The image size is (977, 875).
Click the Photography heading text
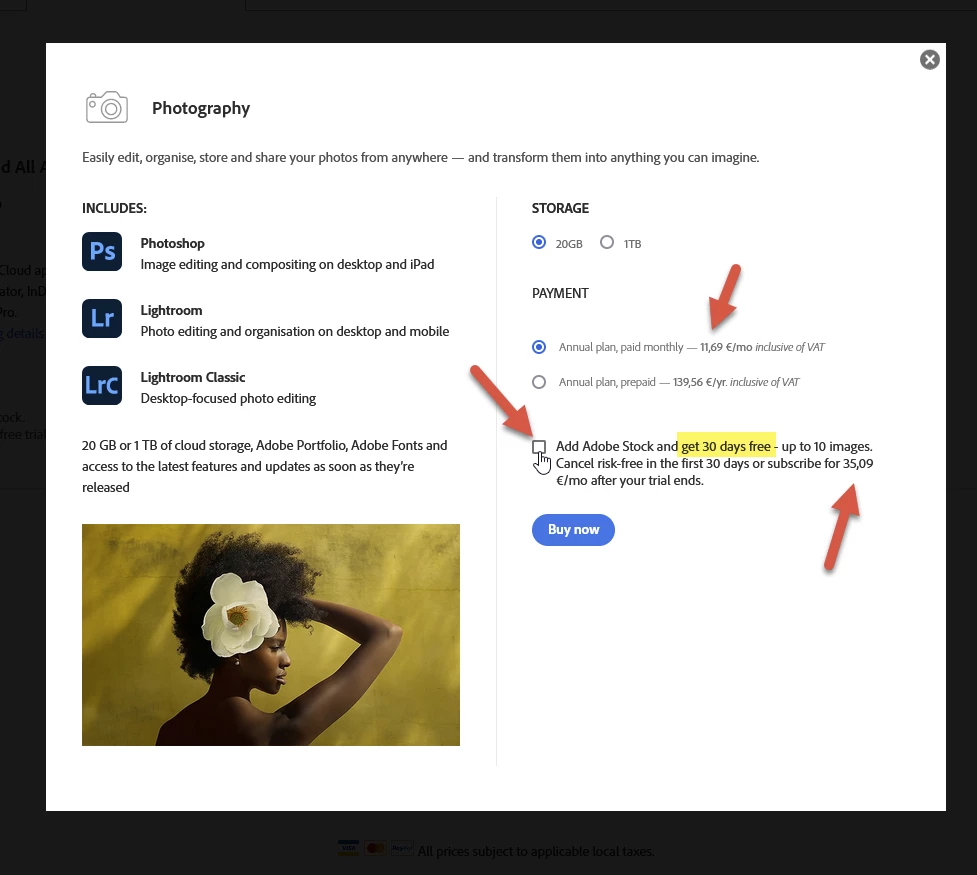pos(201,108)
